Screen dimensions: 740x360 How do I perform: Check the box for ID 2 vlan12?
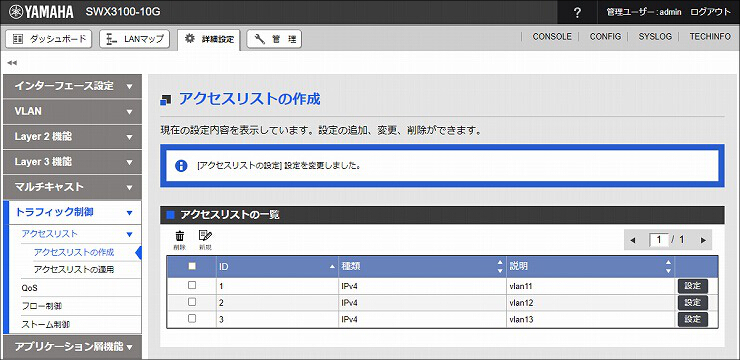pos(192,302)
